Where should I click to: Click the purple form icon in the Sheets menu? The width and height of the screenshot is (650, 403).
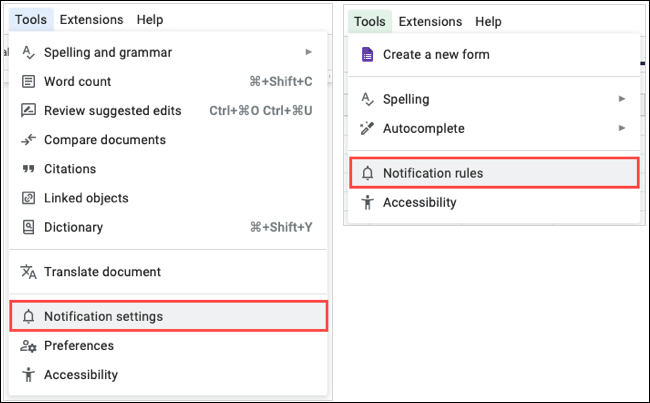367,54
